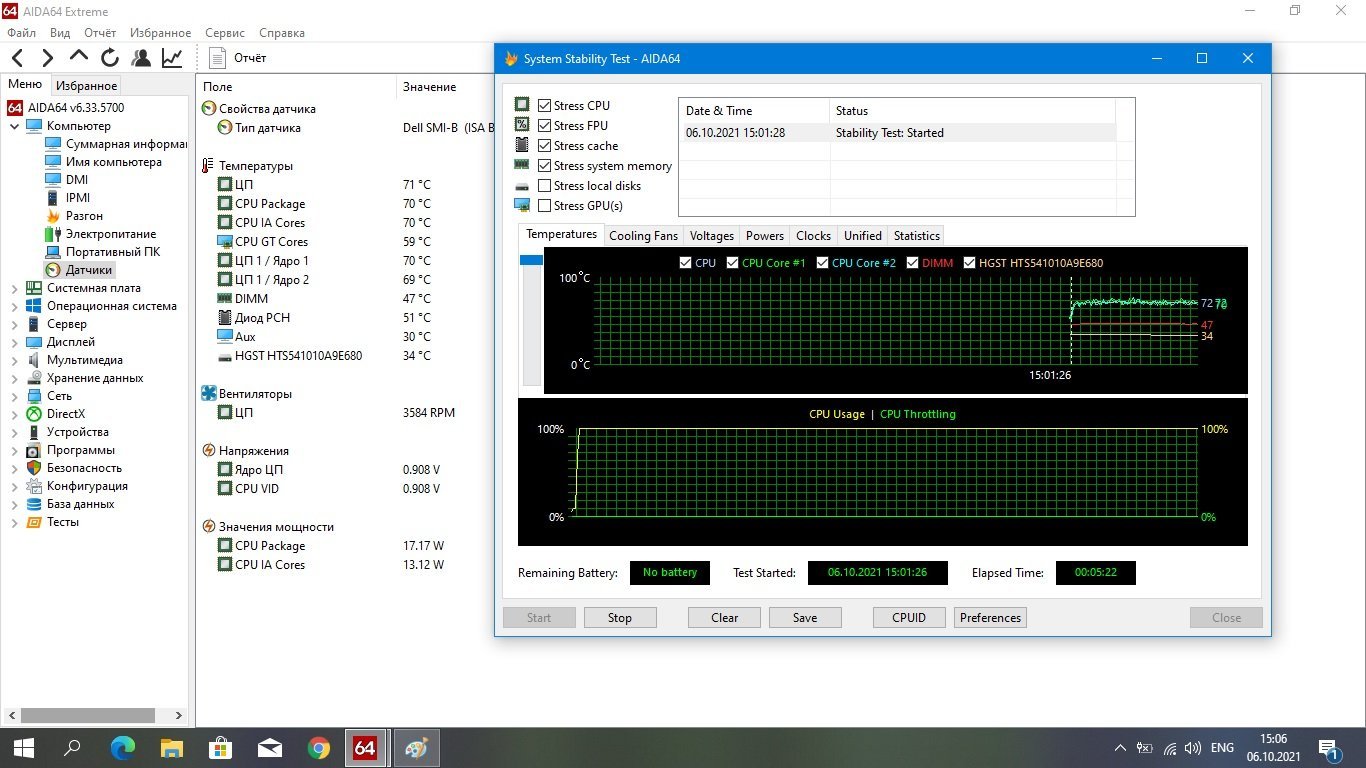The width and height of the screenshot is (1366, 768).
Task: Select Портативный ПК in the tree
Action: tap(103, 252)
